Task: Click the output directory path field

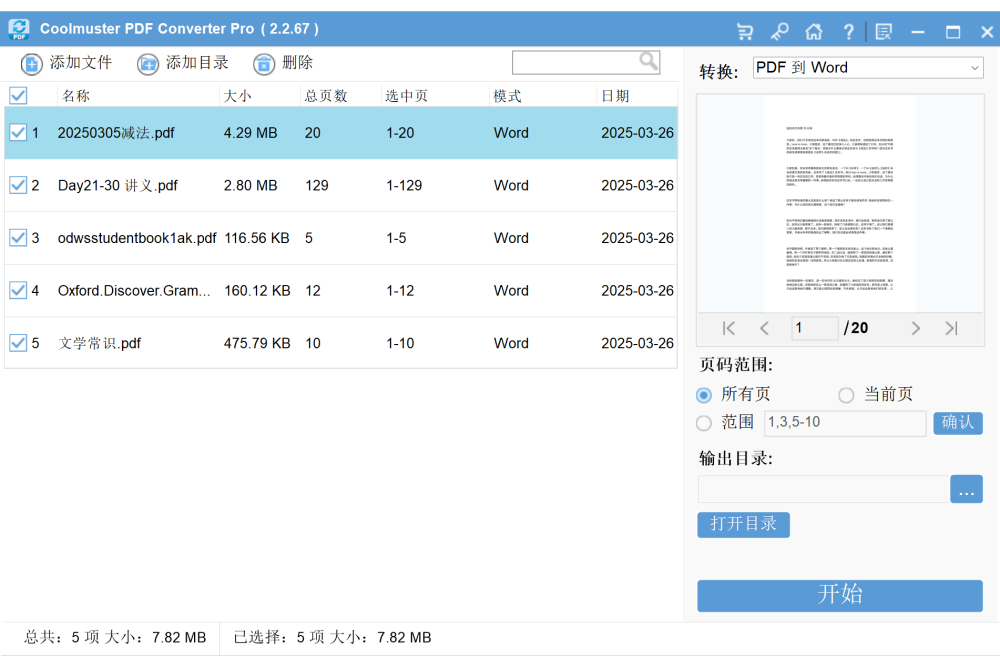Action: [822, 490]
